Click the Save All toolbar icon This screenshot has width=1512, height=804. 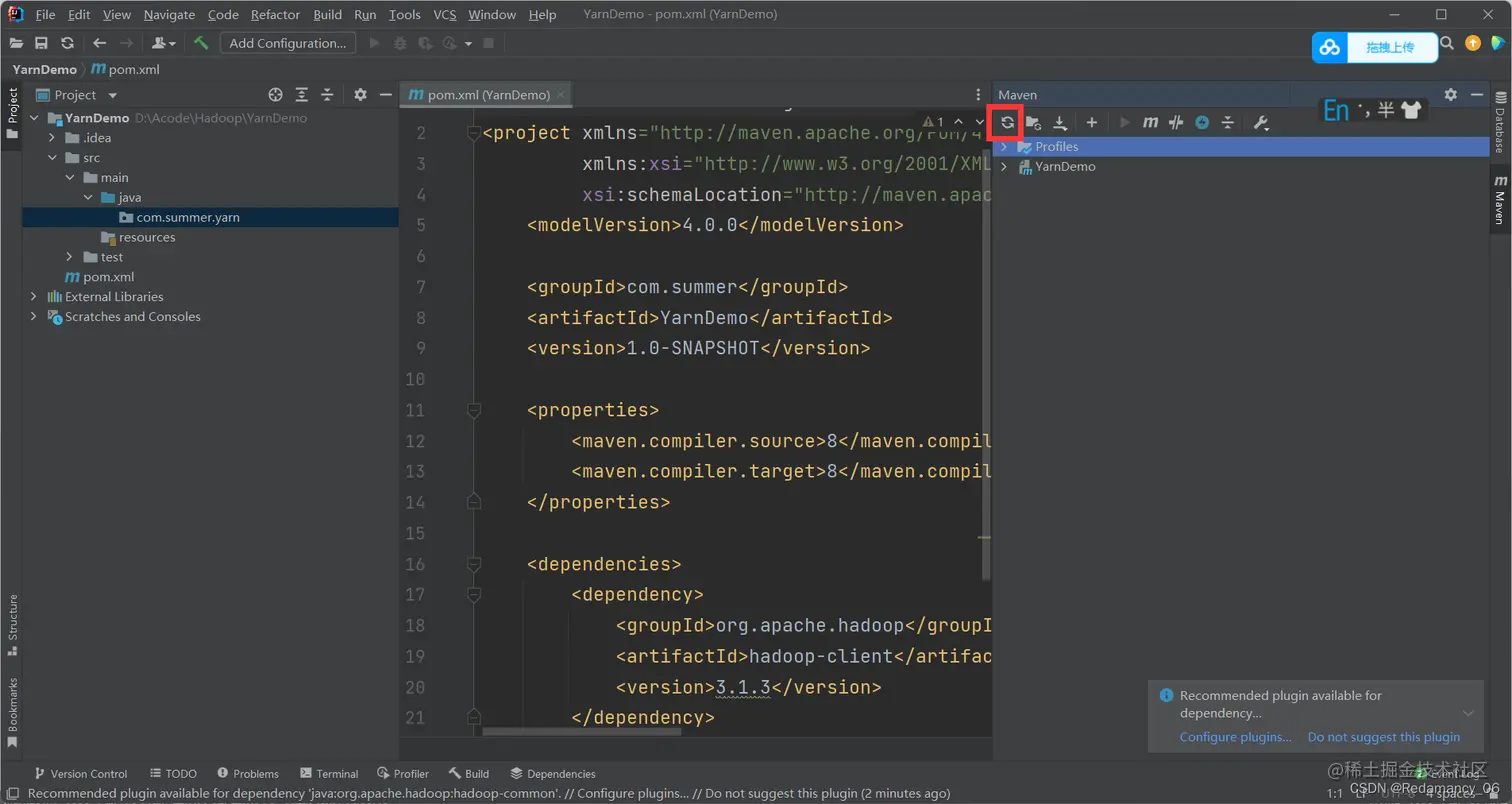pyautogui.click(x=41, y=43)
